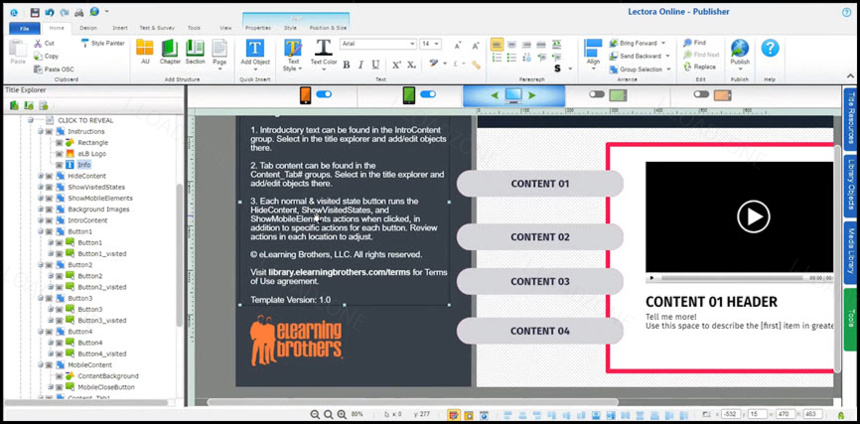Click the Cut scissors icon
The image size is (860, 424).
[38, 43]
